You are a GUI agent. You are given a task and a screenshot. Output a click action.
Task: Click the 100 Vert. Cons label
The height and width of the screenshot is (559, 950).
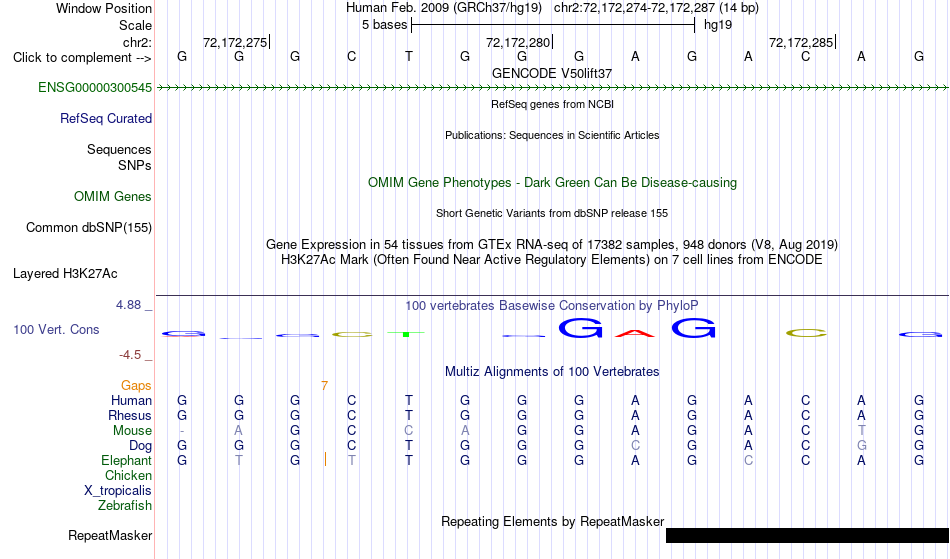point(56,329)
